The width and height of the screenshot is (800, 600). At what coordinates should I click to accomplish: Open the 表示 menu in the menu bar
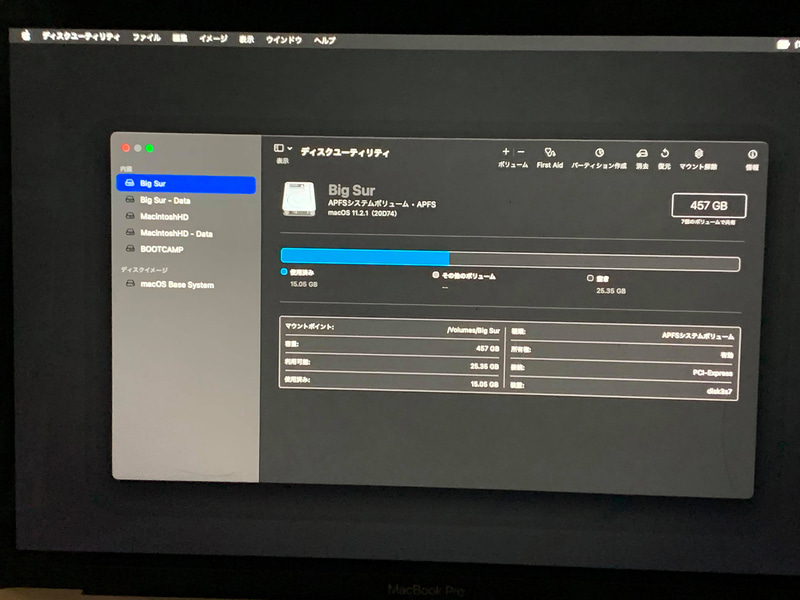pyautogui.click(x=246, y=39)
